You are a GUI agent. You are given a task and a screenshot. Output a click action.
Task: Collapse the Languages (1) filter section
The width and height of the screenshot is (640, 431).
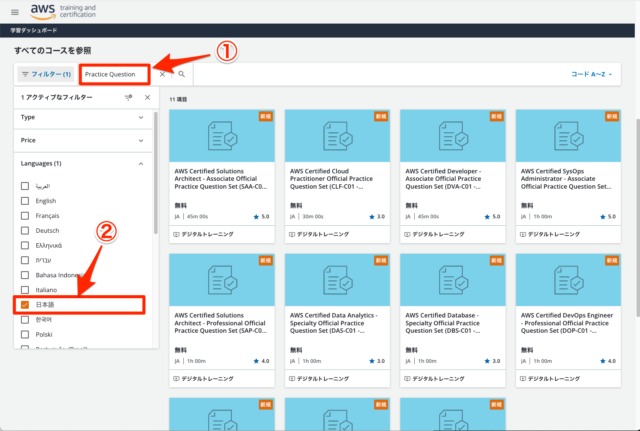[x=83, y=164]
